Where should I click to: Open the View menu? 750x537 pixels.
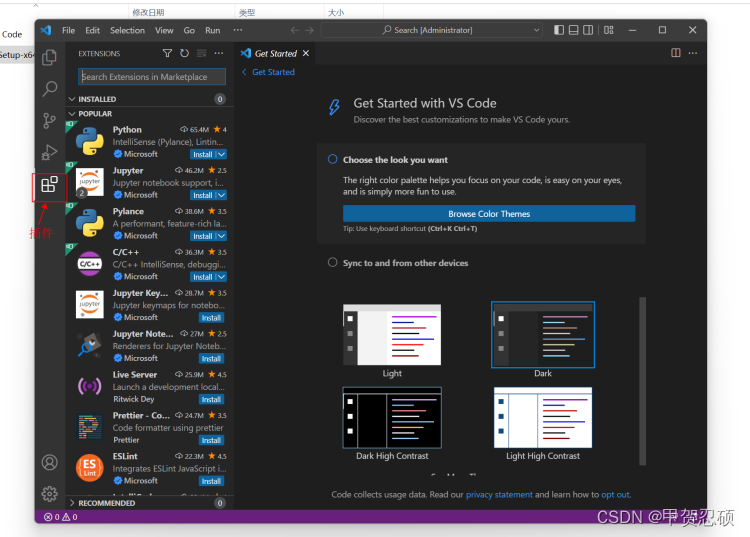tap(164, 30)
